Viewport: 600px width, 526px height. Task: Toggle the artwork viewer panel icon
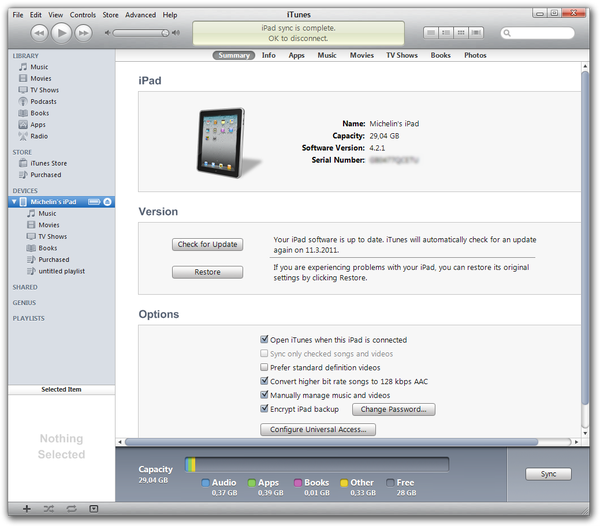pyautogui.click(x=94, y=509)
